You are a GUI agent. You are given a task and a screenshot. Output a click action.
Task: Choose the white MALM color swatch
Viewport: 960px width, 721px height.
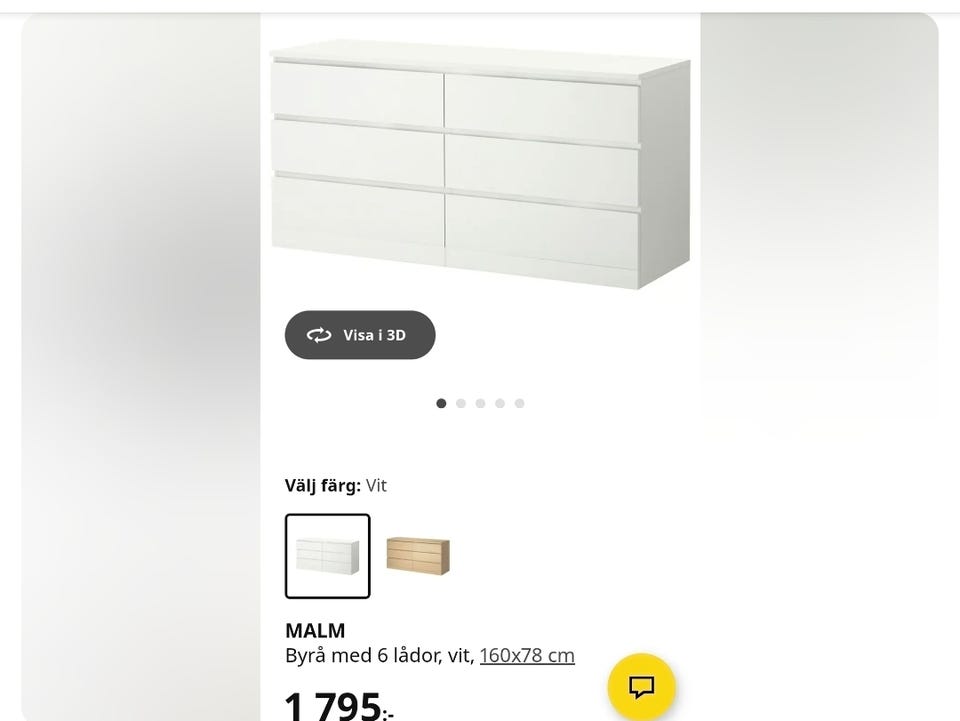327,556
